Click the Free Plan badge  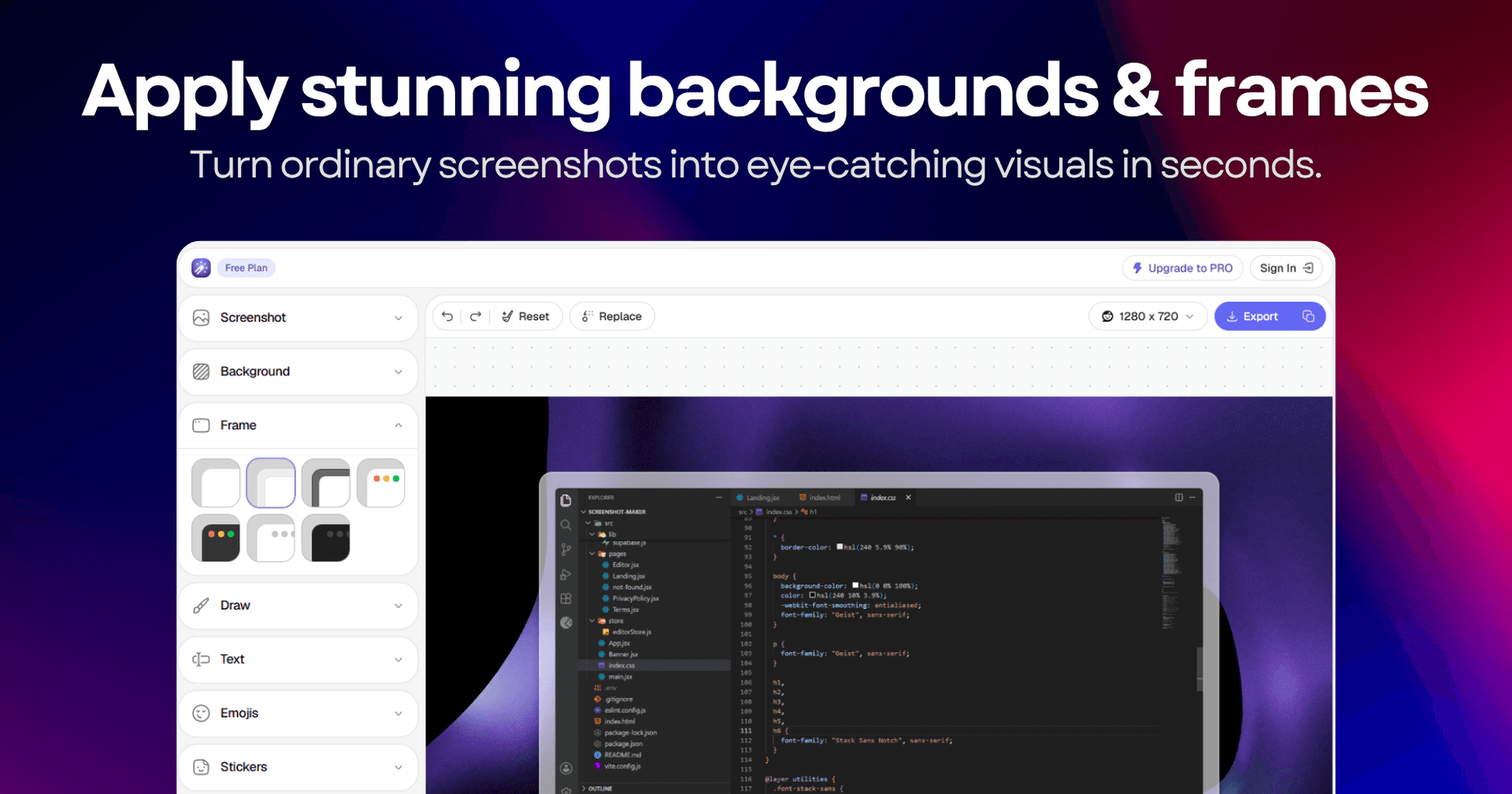246,268
